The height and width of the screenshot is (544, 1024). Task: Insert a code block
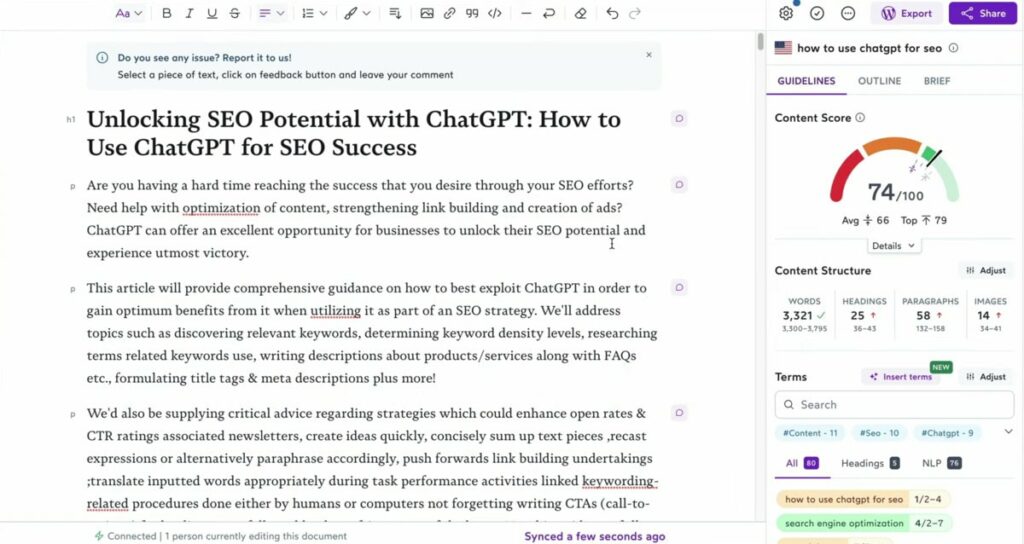coord(495,13)
